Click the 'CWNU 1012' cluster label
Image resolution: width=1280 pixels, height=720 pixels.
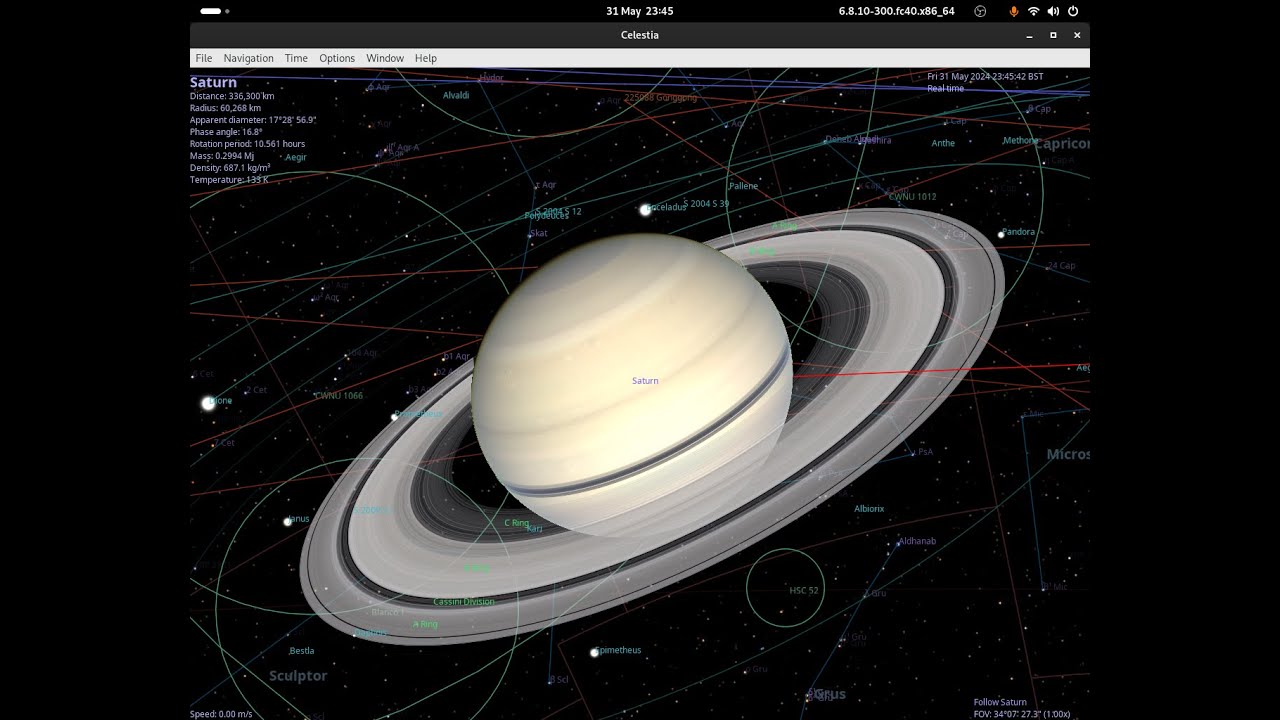tap(912, 197)
